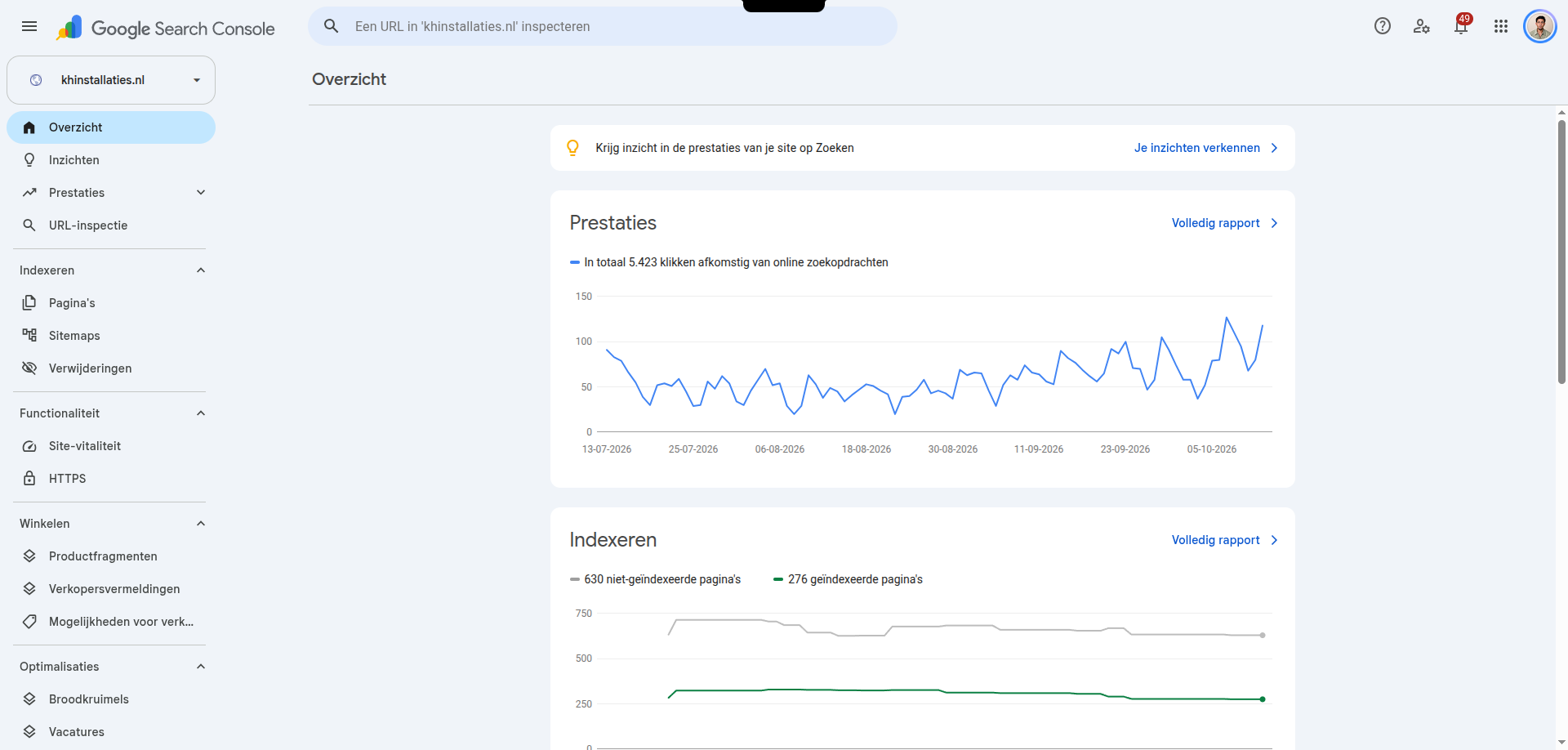Click the page vertical scrollbar

pyautogui.click(x=1561, y=253)
